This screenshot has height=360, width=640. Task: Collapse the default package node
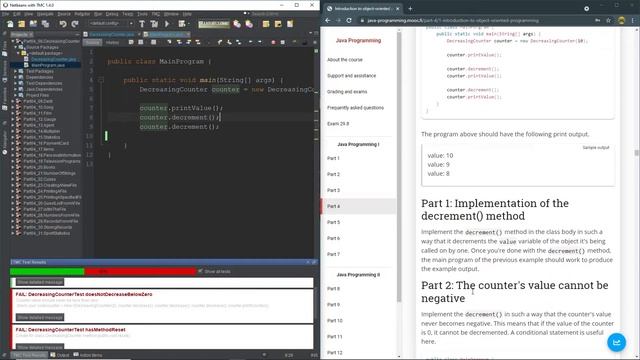tap(18, 53)
